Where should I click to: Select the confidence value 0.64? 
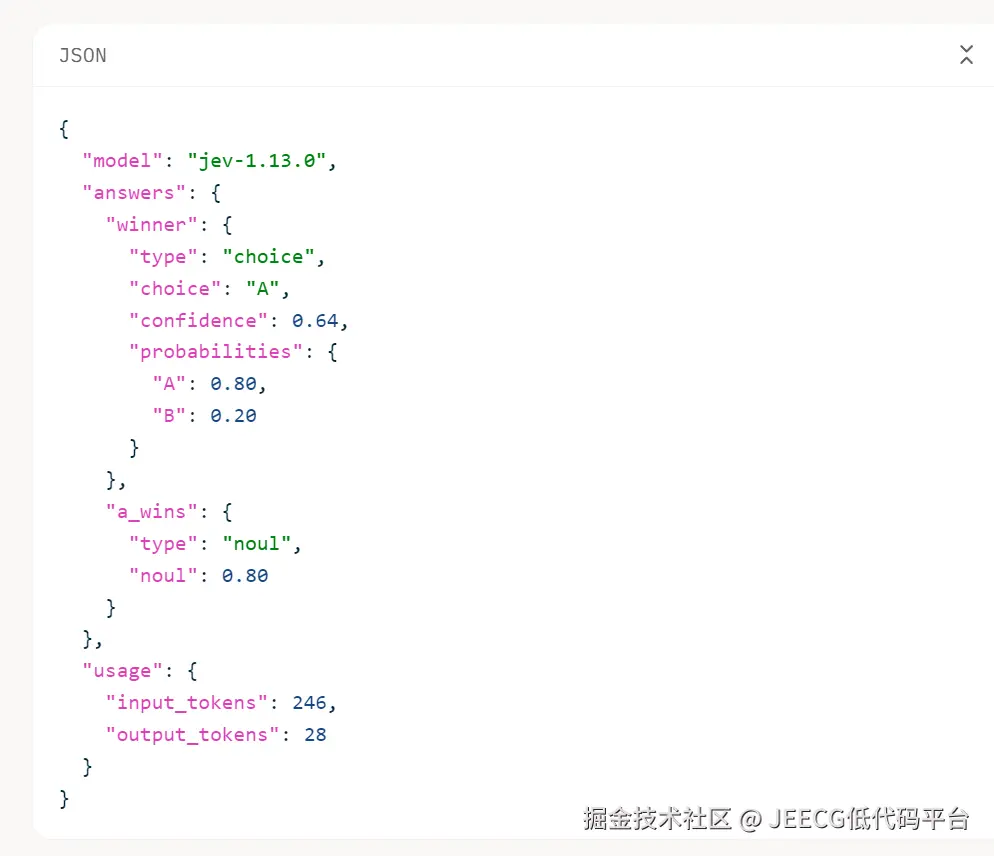[x=315, y=321]
